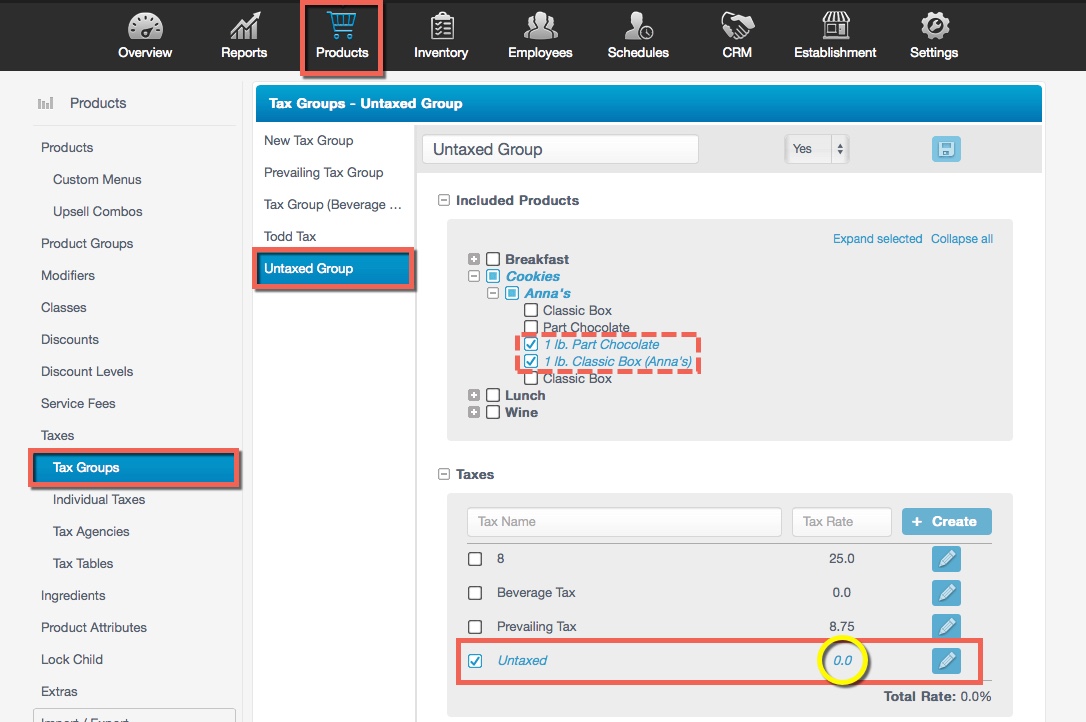Uncheck the Untaxed tax checkbox
Screen dimensions: 1086x722
point(476,661)
